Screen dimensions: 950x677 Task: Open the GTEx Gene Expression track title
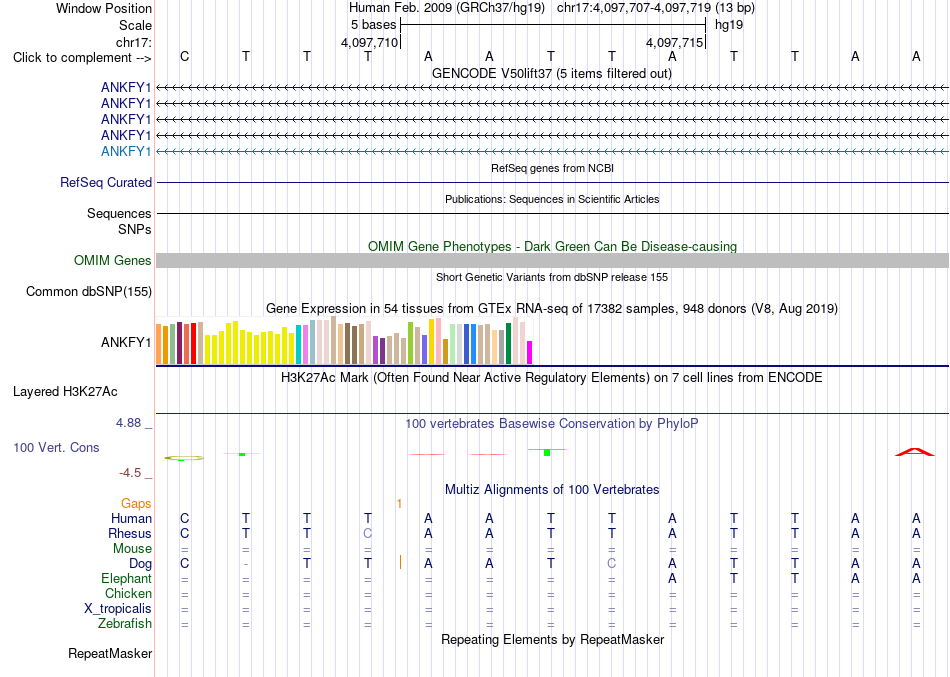point(552,308)
